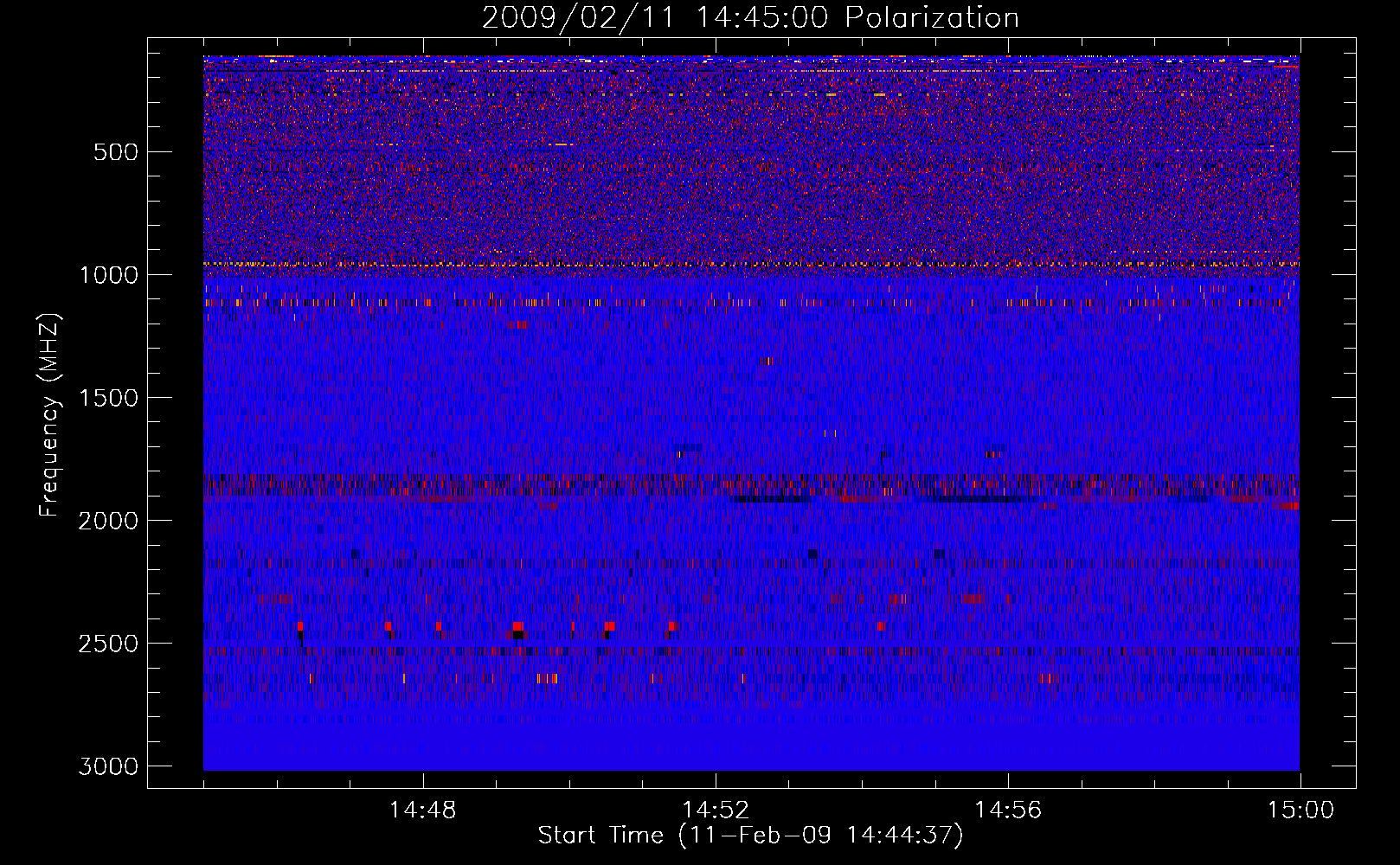Click the 1500 frequency tick label
Screen dimensions: 1400x865
[x=108, y=398]
